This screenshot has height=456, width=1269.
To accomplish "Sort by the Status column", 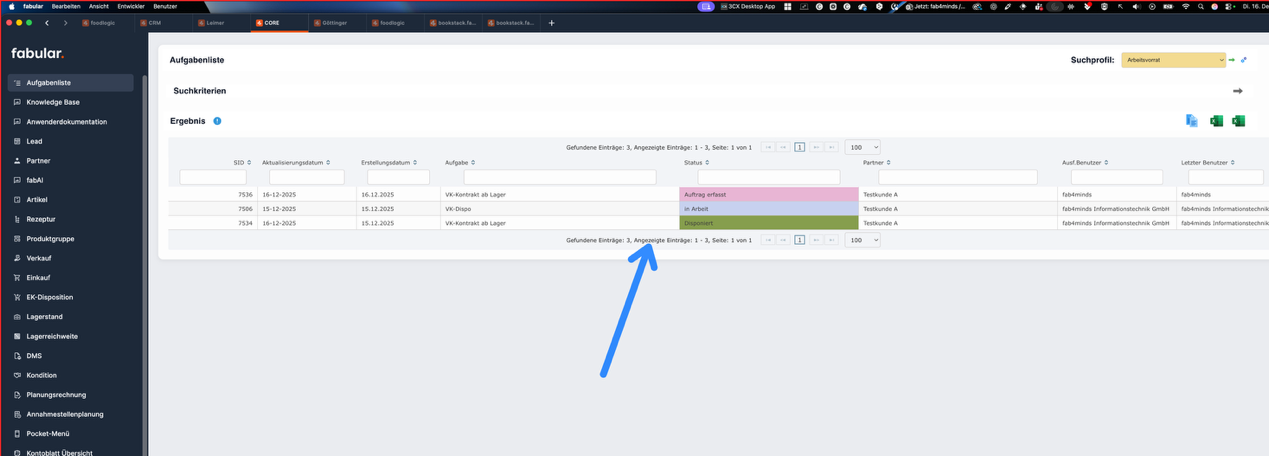I will pos(696,162).
